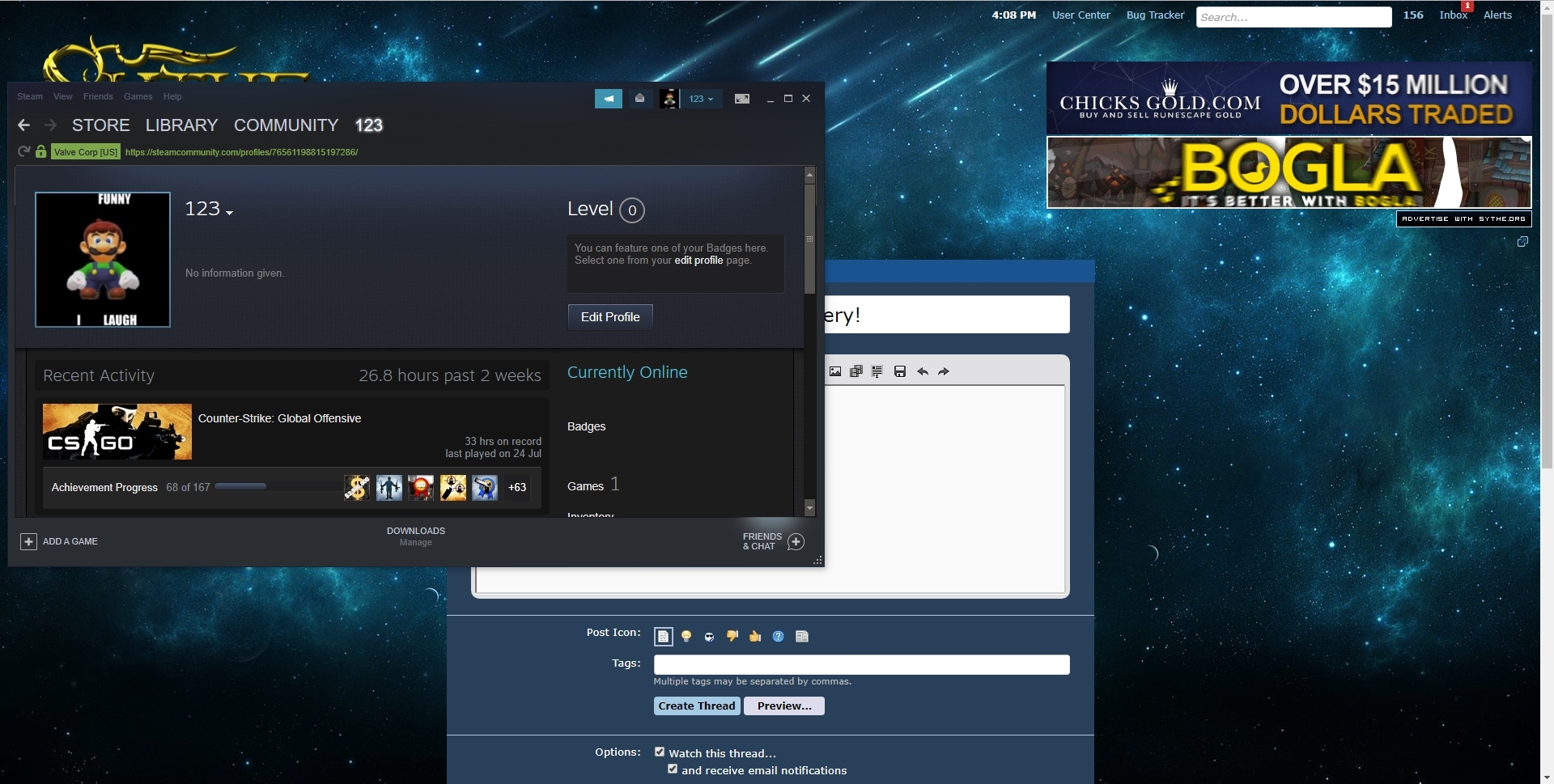1554x784 pixels.
Task: Open the 123 profile tab in Steam navigation
Action: [369, 125]
